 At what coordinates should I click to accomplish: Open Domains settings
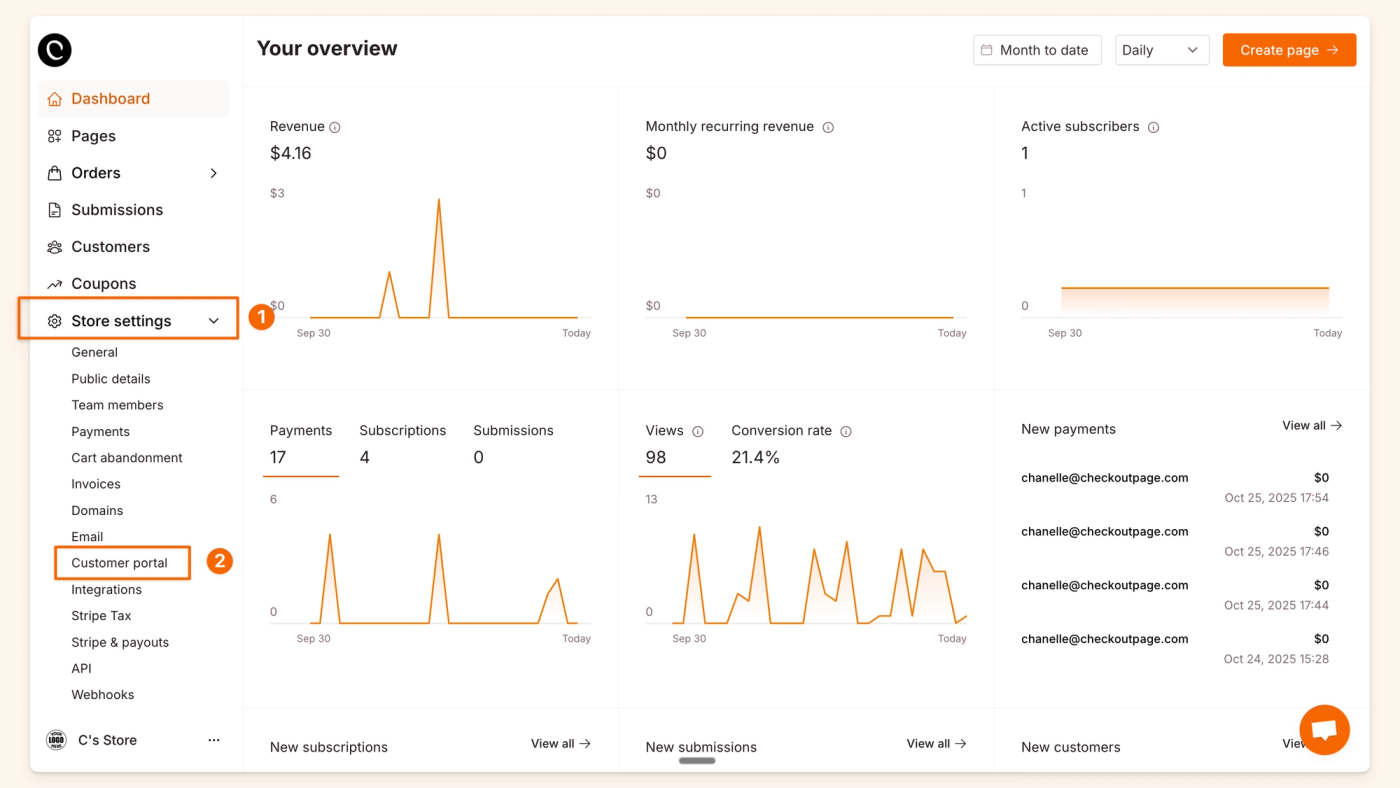97,510
